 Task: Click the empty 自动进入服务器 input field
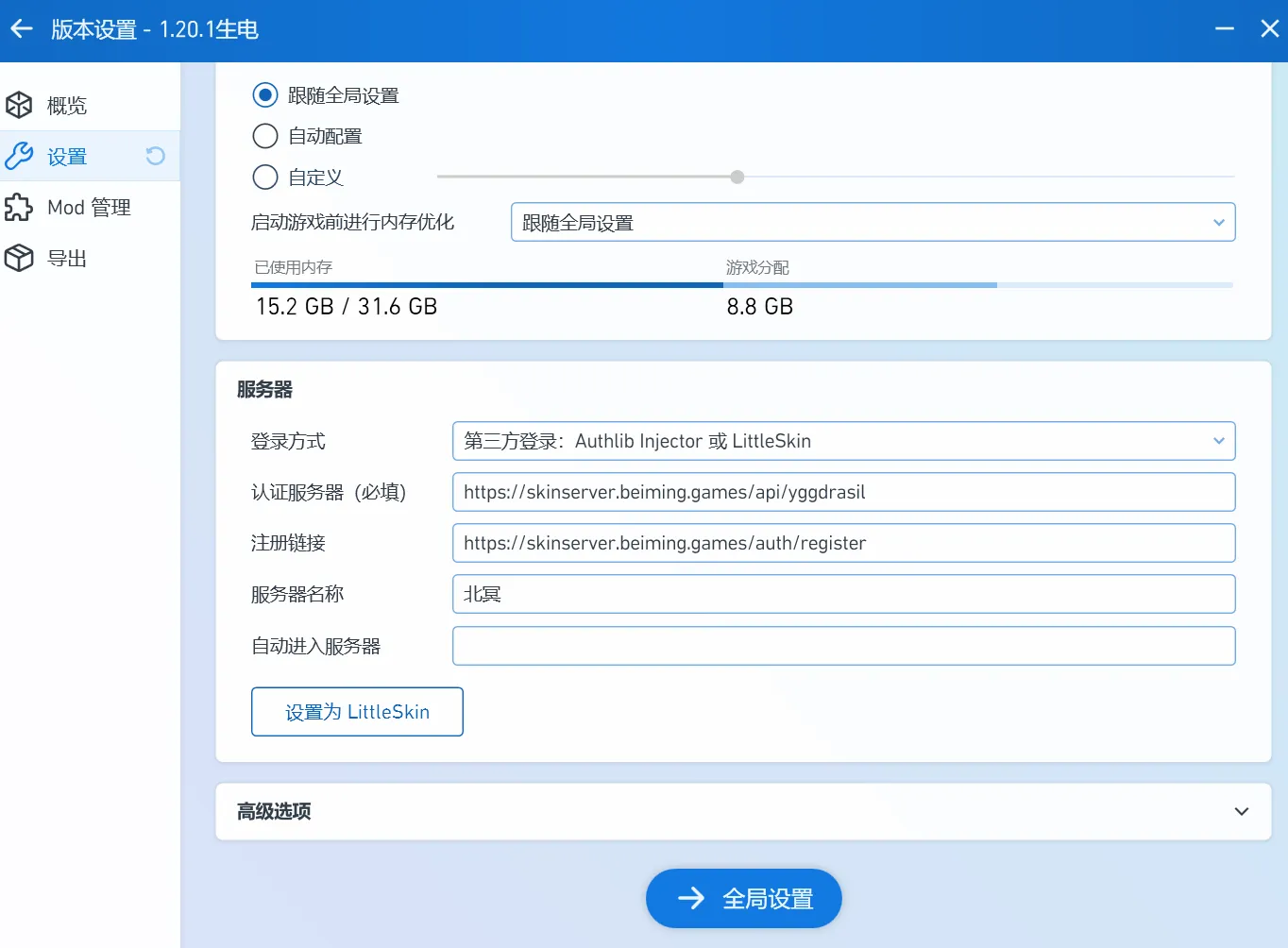point(843,646)
